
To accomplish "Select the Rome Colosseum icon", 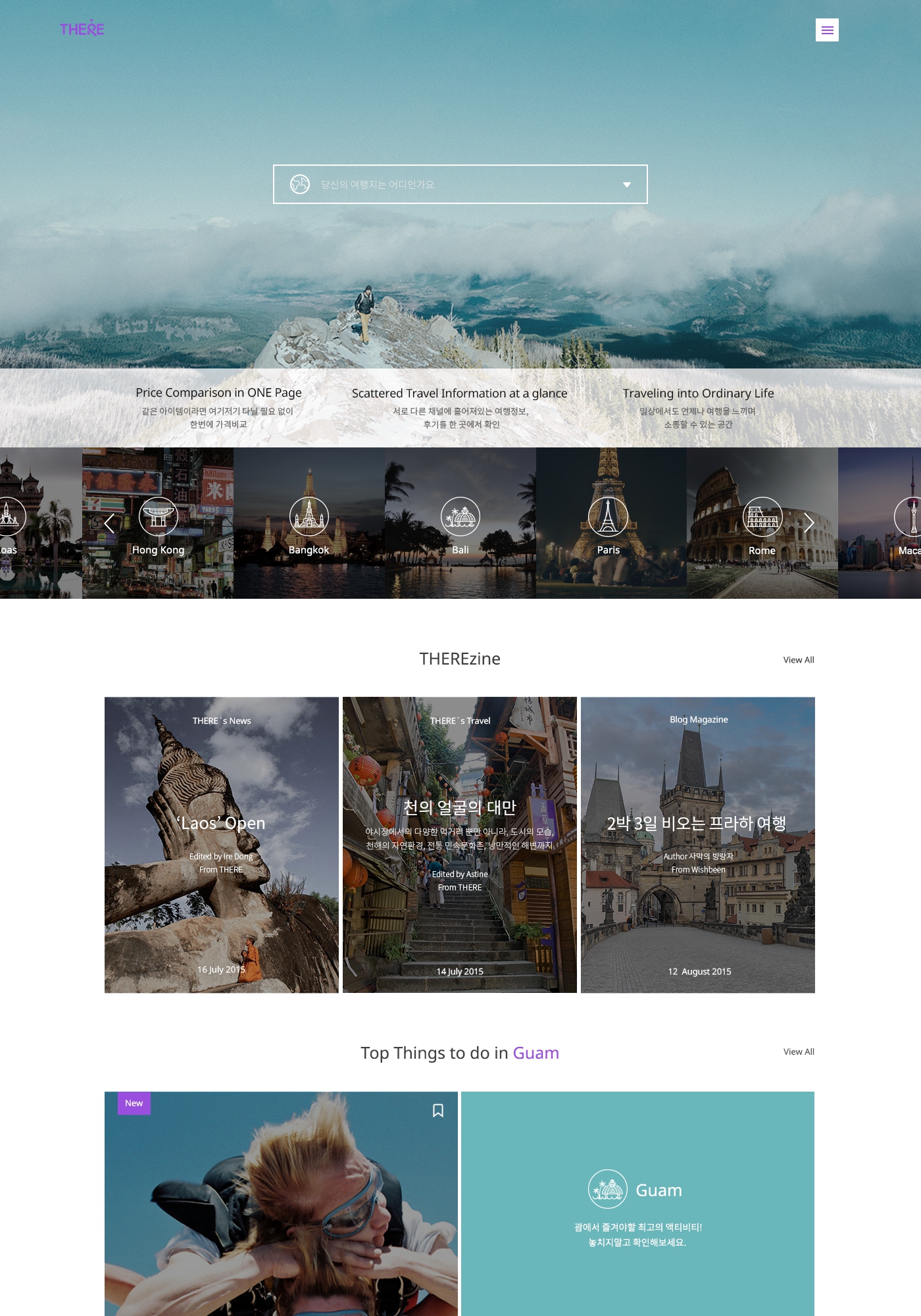I will click(762, 517).
